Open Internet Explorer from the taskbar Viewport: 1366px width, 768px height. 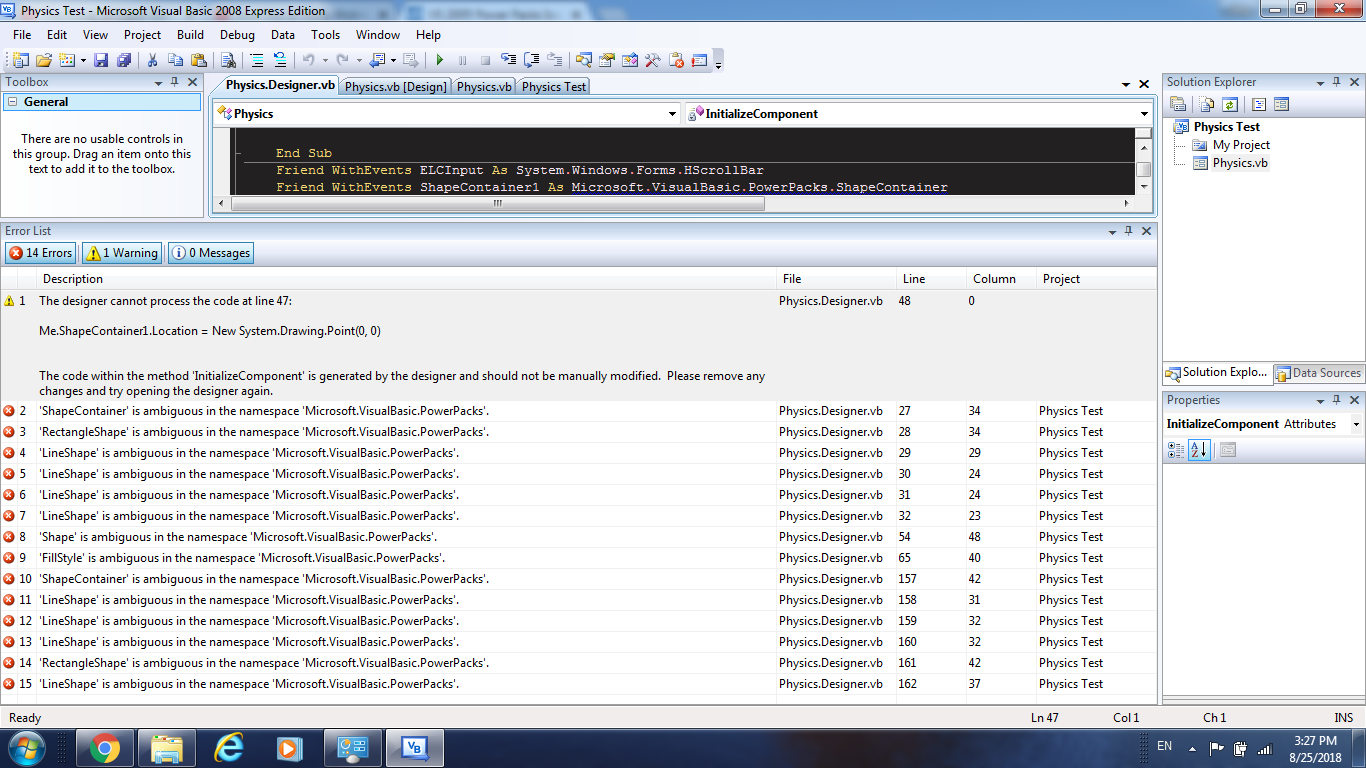(x=229, y=748)
